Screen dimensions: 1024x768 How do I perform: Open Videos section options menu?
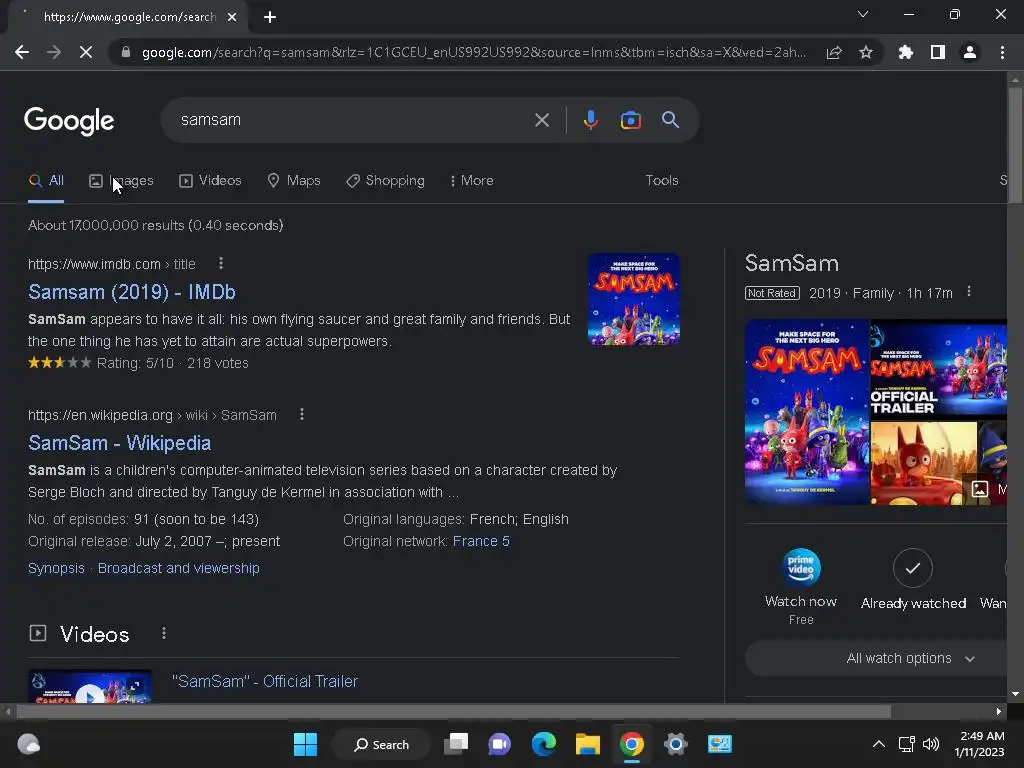pyautogui.click(x=164, y=633)
